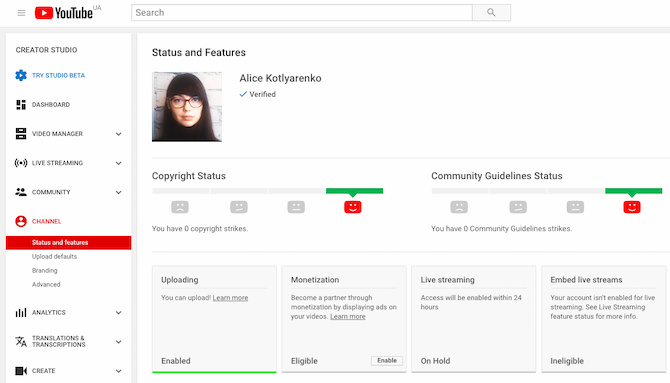Expand the Create section chevron

click(x=118, y=371)
